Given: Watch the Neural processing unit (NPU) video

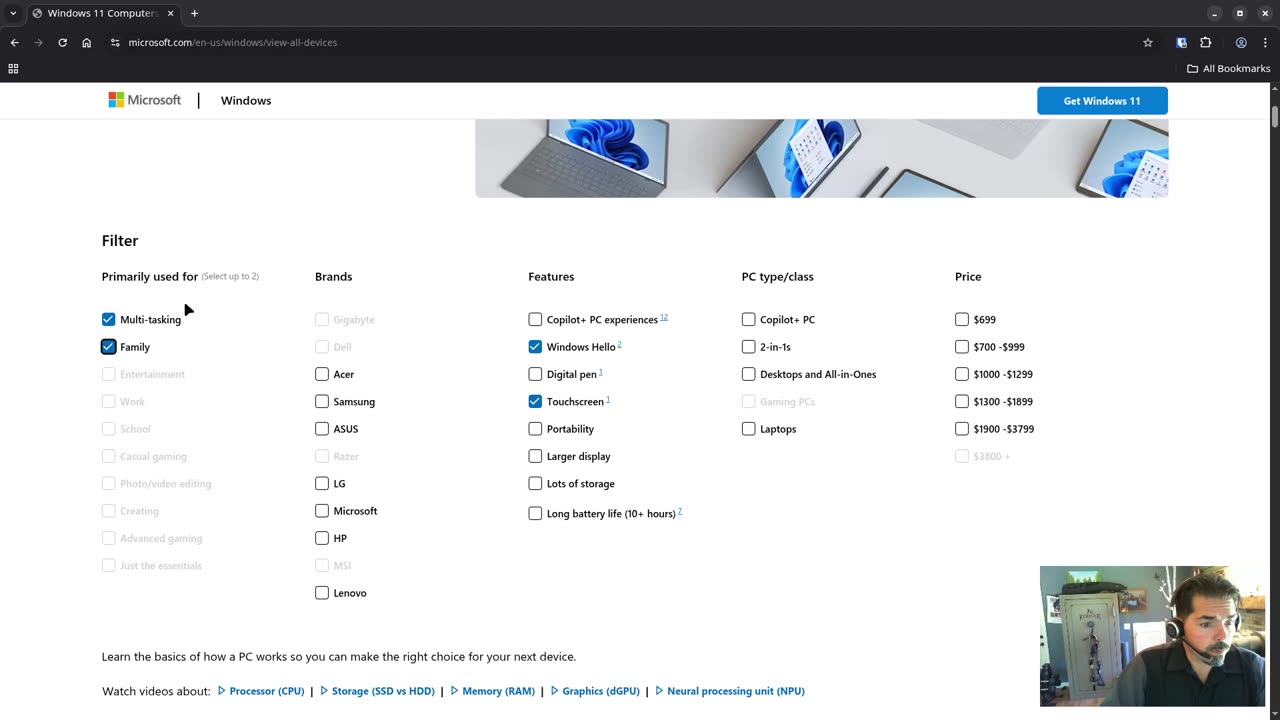Looking at the screenshot, I should [730, 691].
